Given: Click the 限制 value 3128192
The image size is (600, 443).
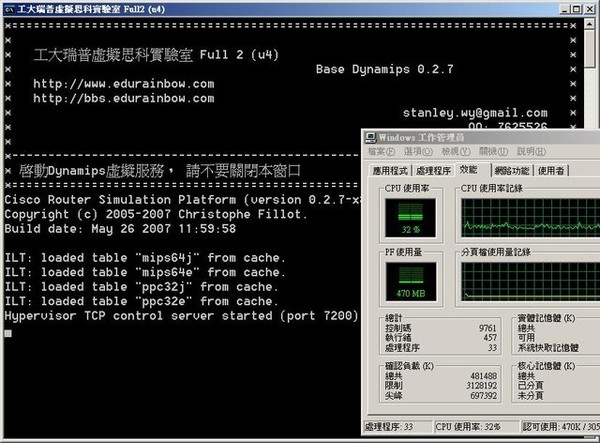Looking at the screenshot, I should (482, 386).
